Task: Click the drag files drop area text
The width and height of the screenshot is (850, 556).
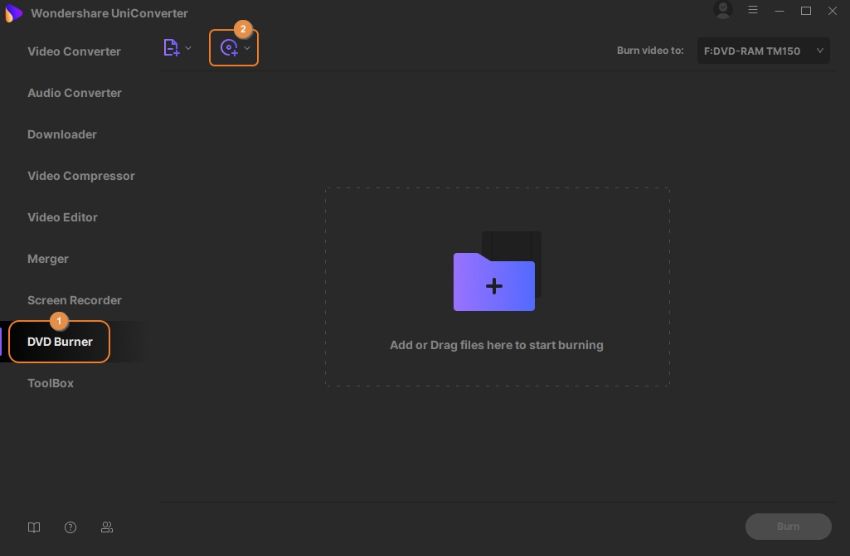Action: coord(496,345)
